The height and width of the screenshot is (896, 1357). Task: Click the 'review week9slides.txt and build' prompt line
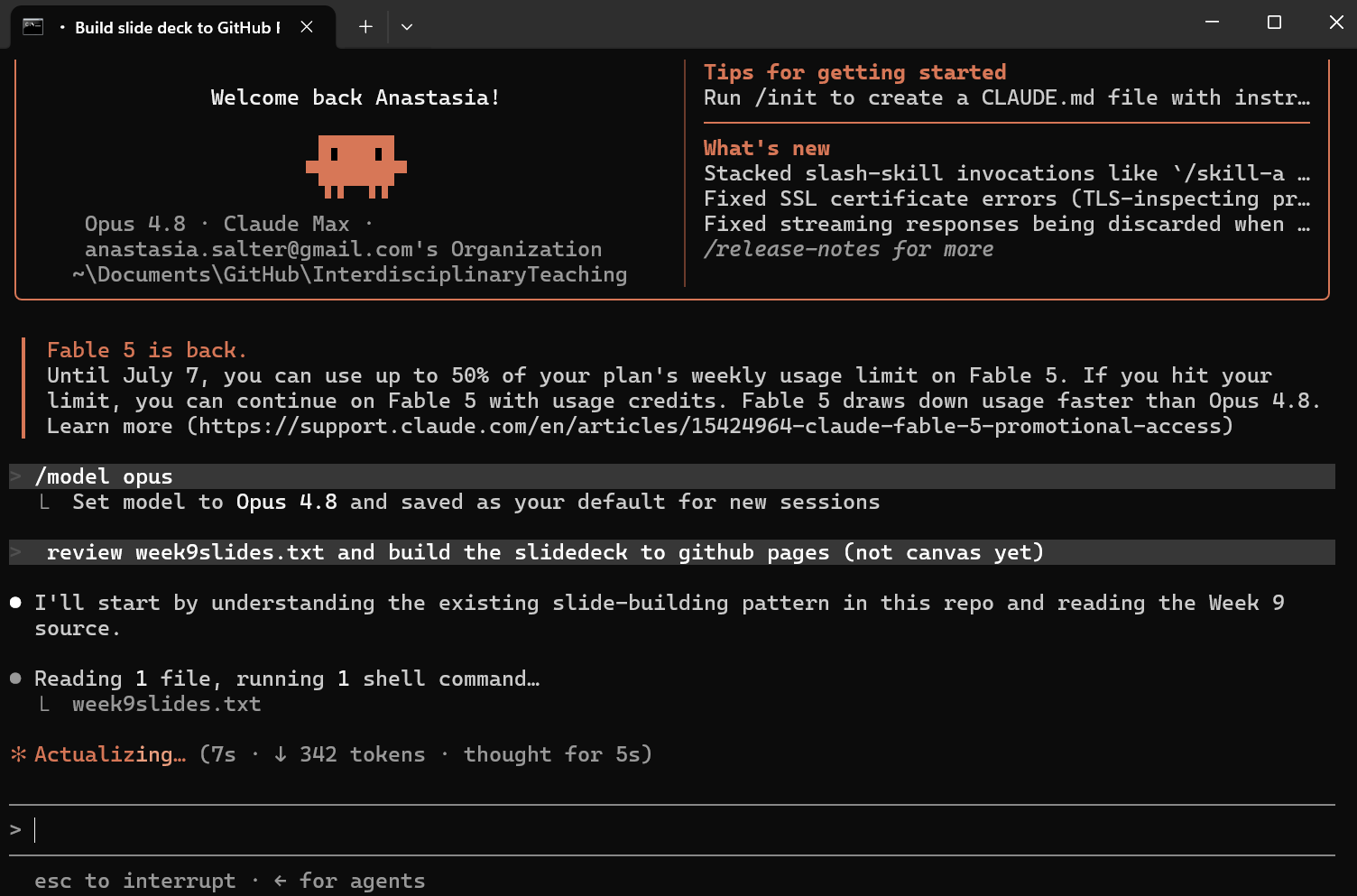click(x=672, y=552)
